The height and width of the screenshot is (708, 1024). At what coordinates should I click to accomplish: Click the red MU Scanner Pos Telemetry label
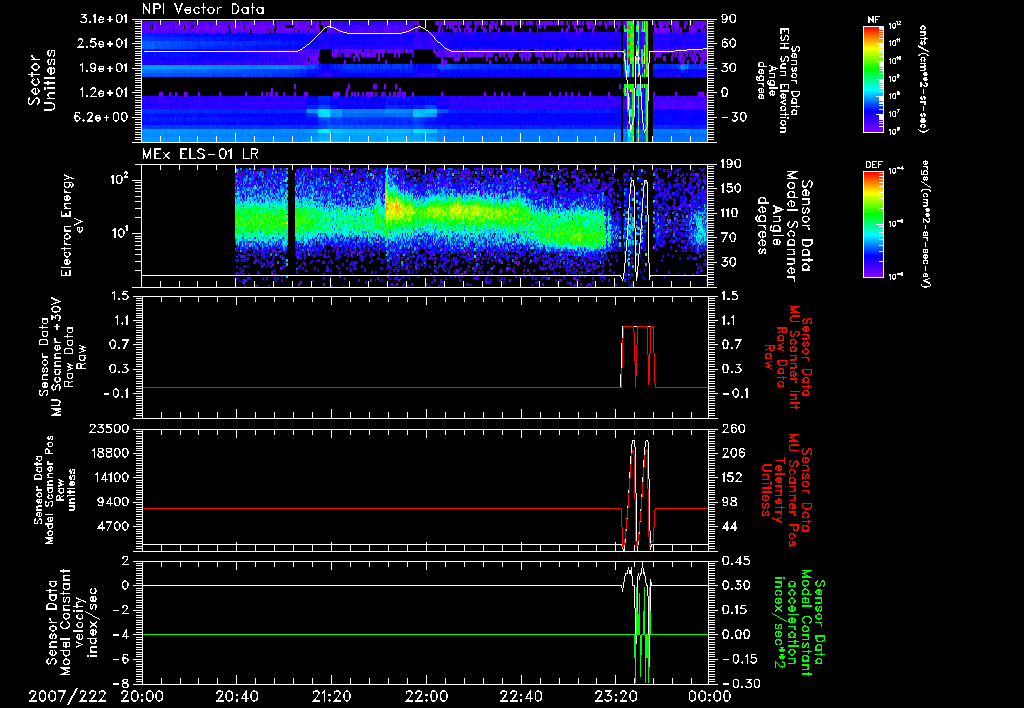[x=786, y=490]
